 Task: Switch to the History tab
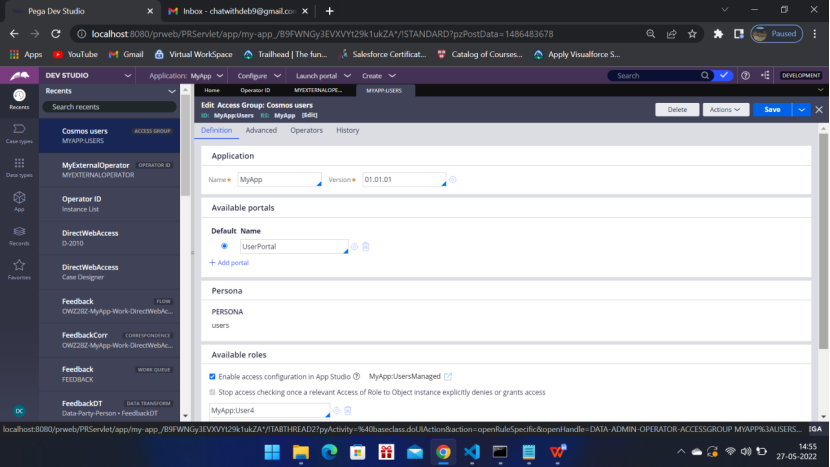pyautogui.click(x=348, y=130)
